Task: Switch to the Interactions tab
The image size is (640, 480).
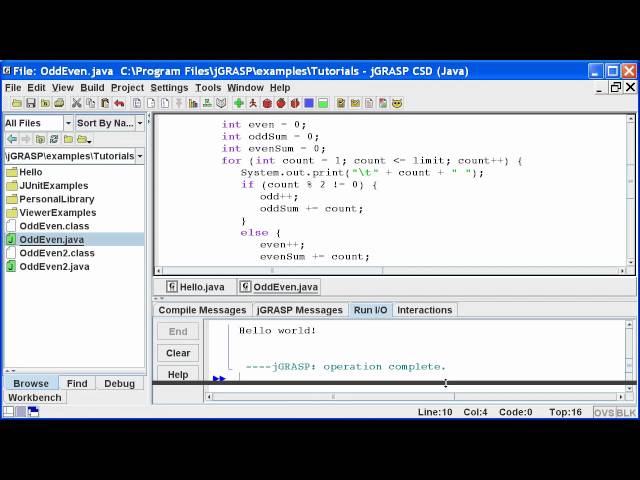Action: point(424,310)
